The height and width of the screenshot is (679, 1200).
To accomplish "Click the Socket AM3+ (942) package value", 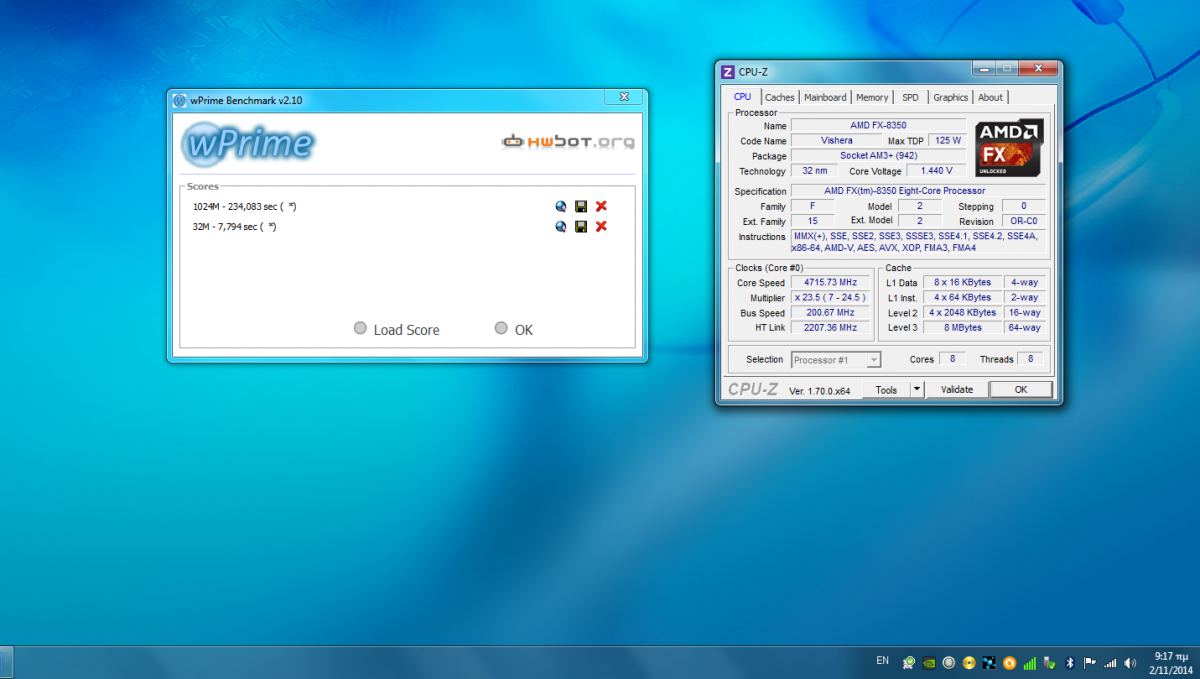I will 878,156.
